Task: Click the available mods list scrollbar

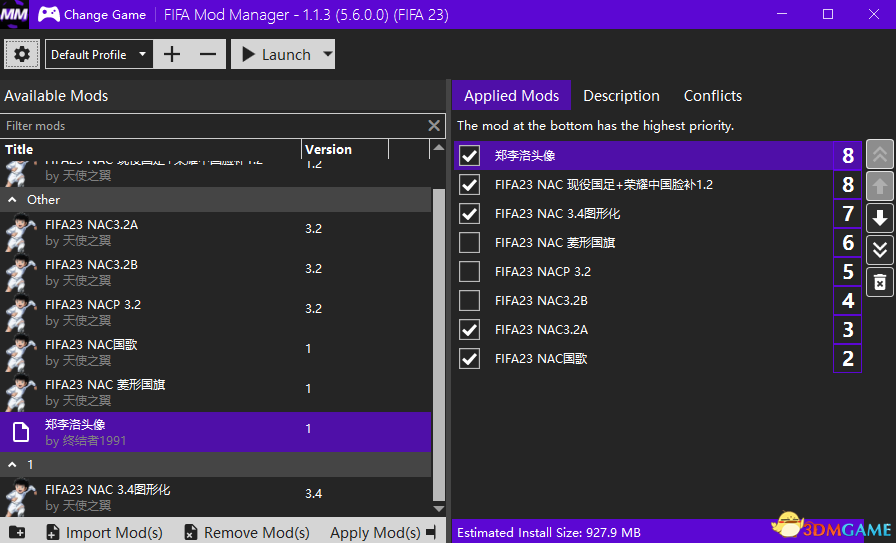Action: pos(438,340)
